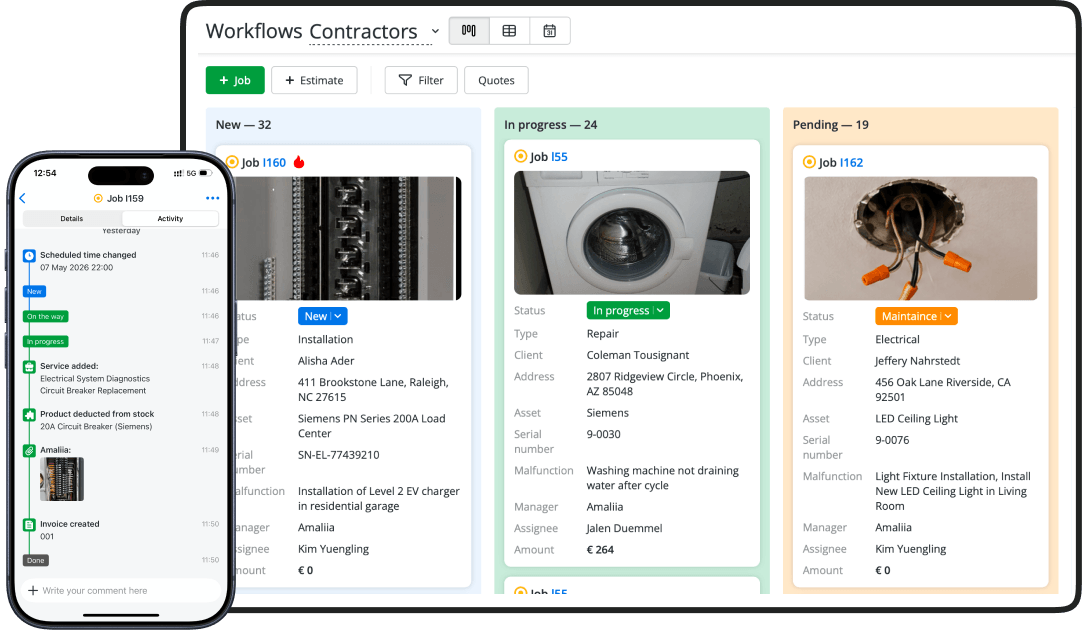Click the Filter funnel icon

click(x=405, y=80)
